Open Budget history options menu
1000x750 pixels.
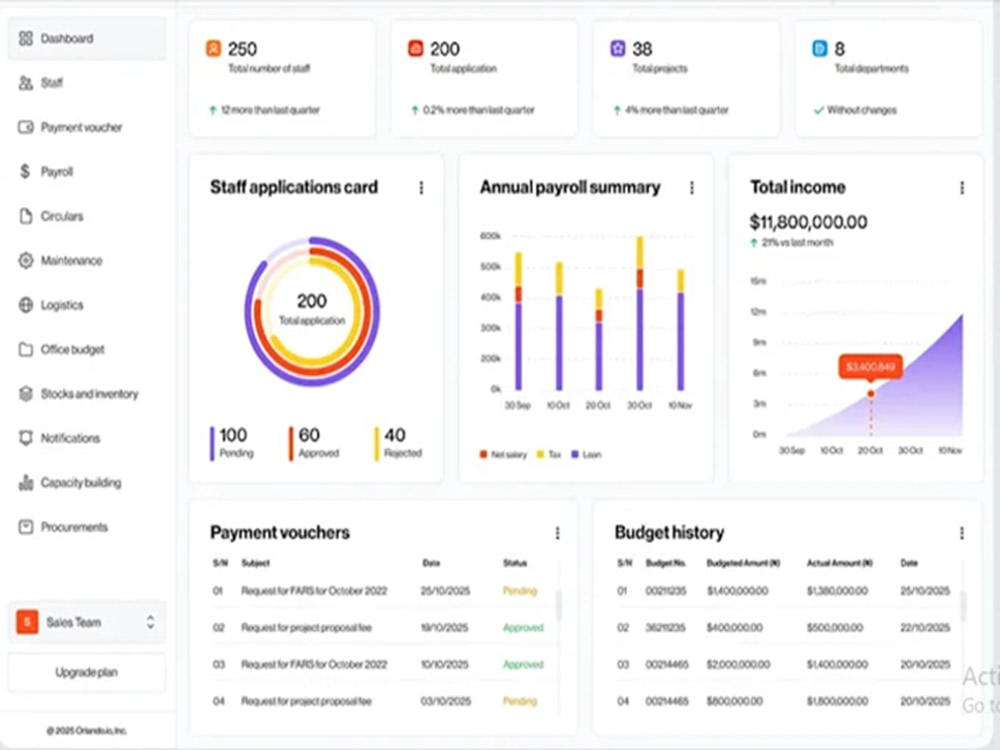click(x=962, y=533)
